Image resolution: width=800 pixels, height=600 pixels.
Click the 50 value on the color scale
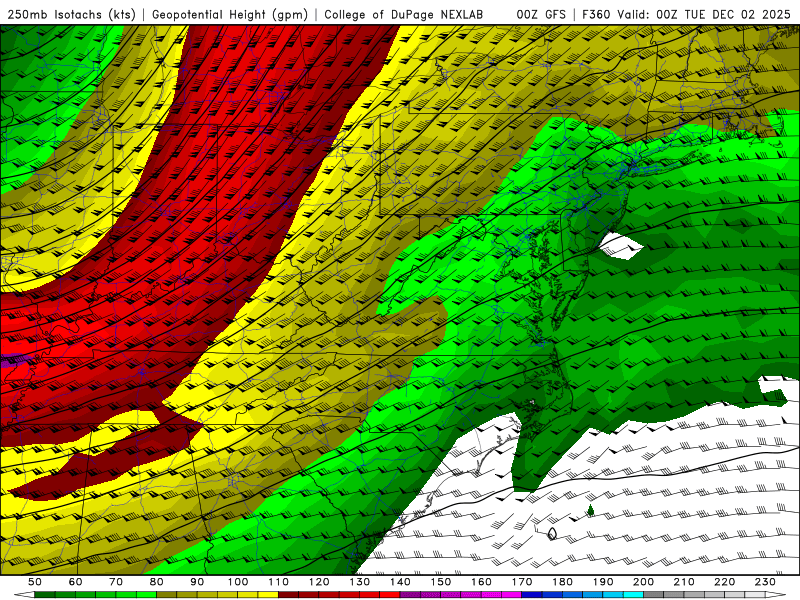[x=35, y=582]
